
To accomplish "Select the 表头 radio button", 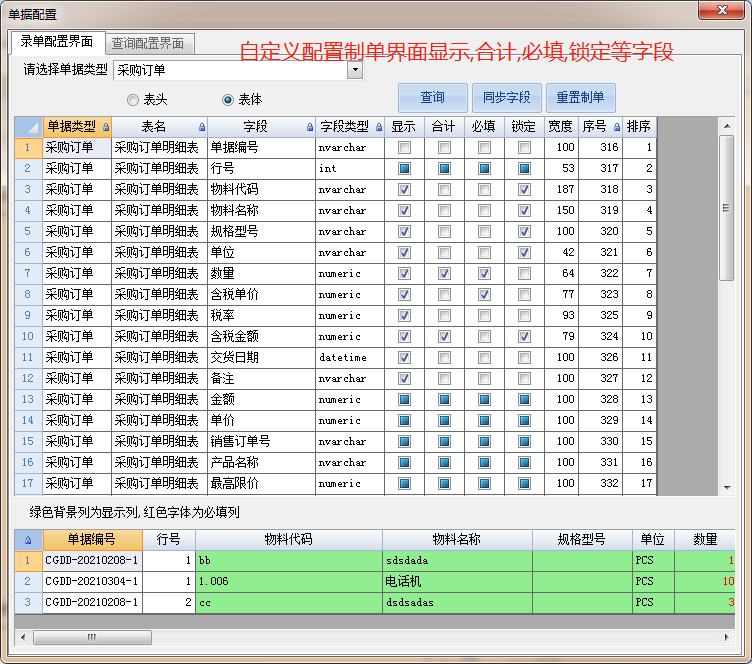I will pyautogui.click(x=133, y=100).
